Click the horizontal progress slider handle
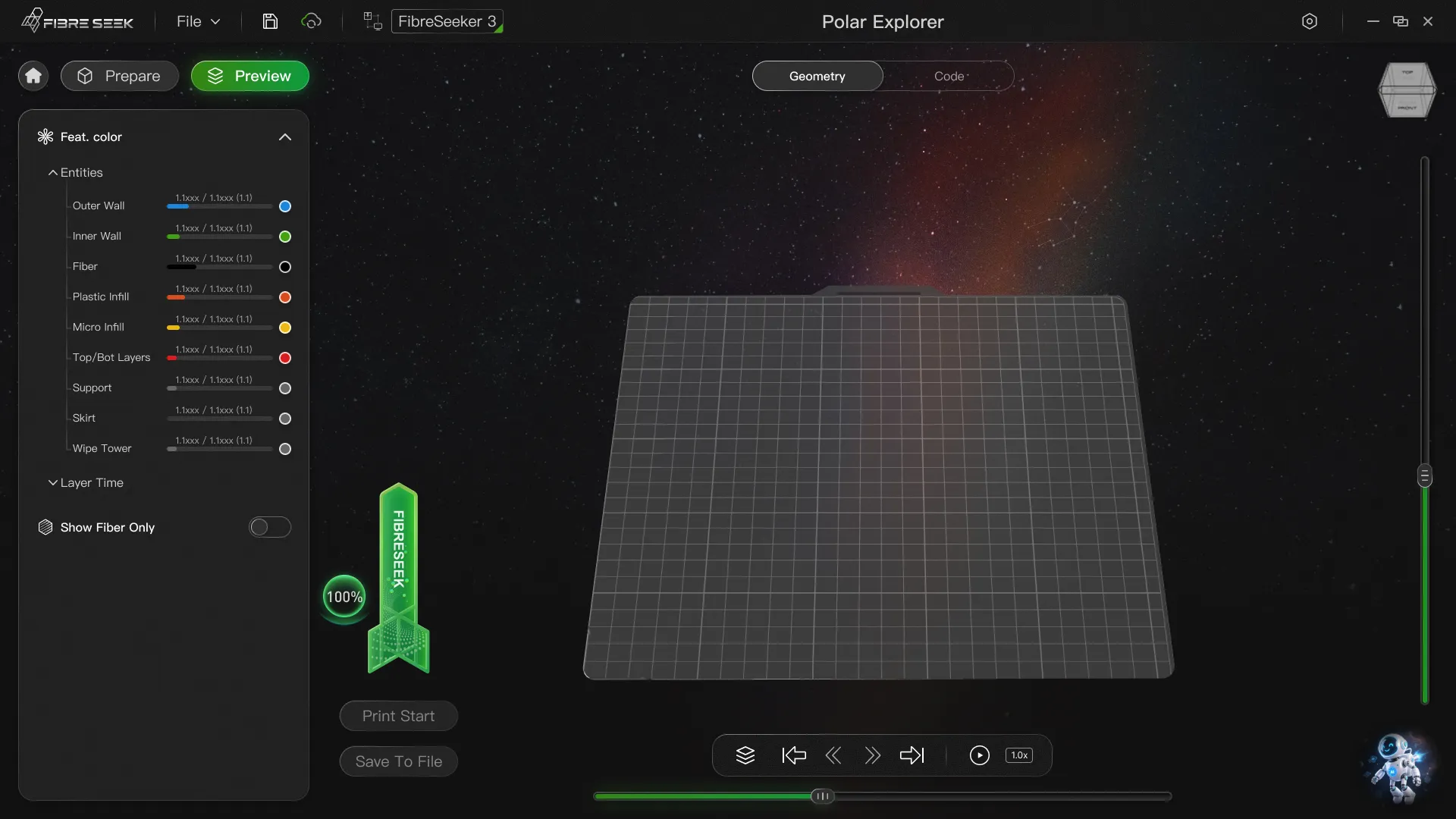 tap(822, 796)
